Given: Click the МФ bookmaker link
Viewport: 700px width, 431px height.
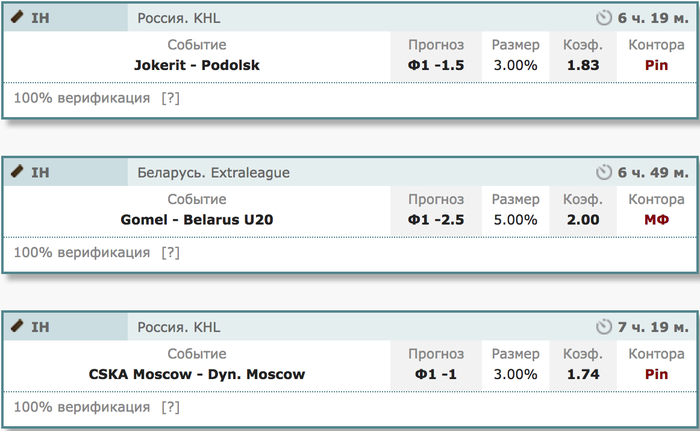Looking at the screenshot, I should coord(656,220).
